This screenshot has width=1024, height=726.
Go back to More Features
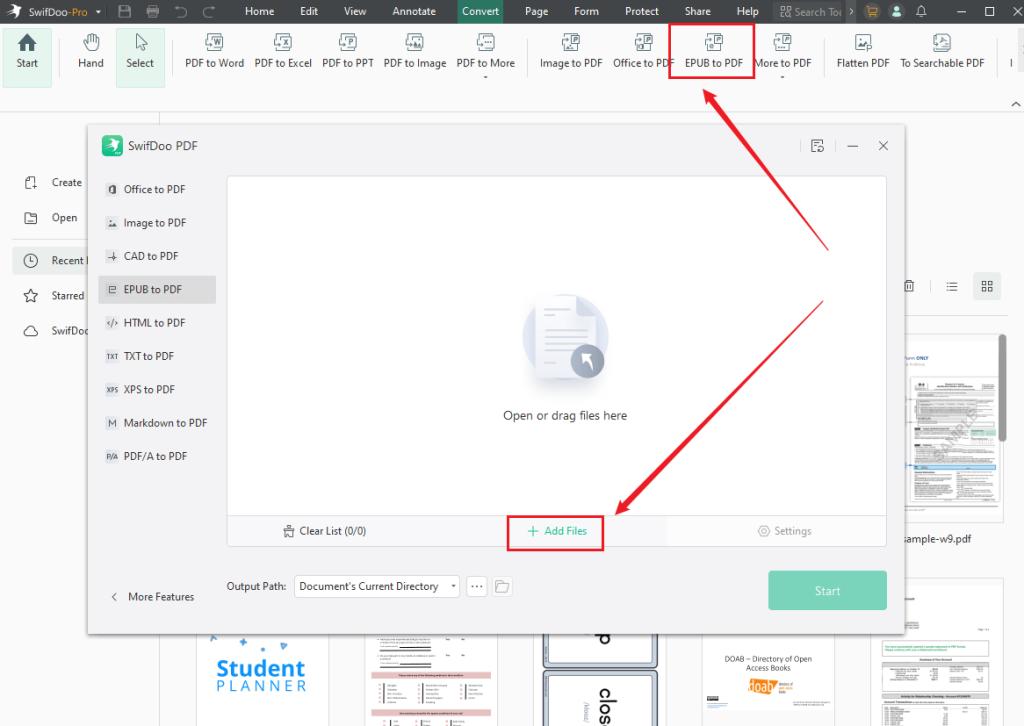click(153, 597)
